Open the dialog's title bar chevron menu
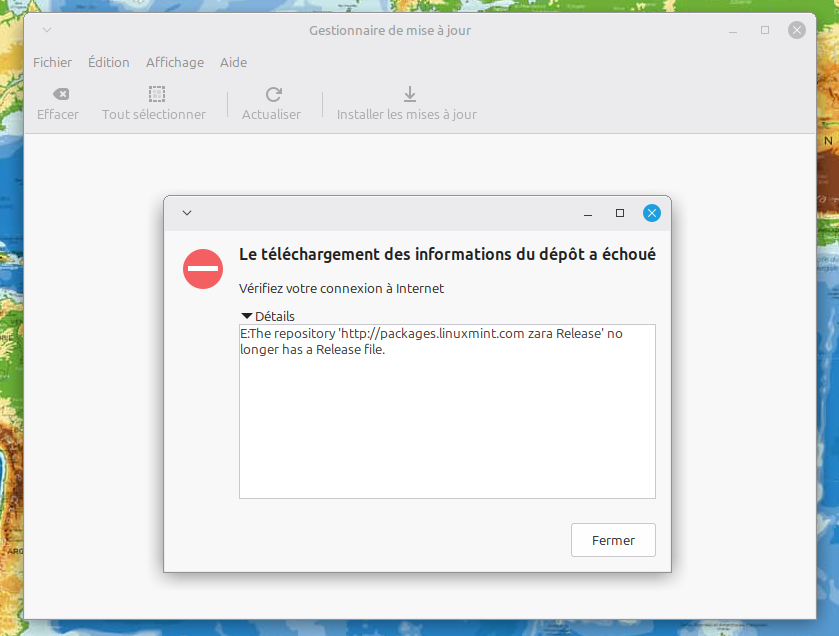The height and width of the screenshot is (636, 839). (x=187, y=213)
